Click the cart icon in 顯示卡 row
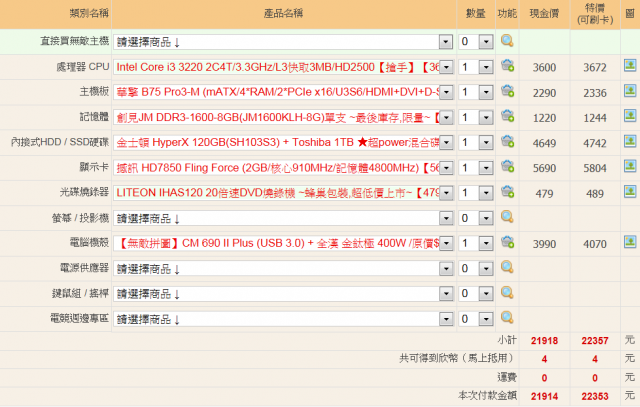The height and width of the screenshot is (407, 640). tap(507, 167)
